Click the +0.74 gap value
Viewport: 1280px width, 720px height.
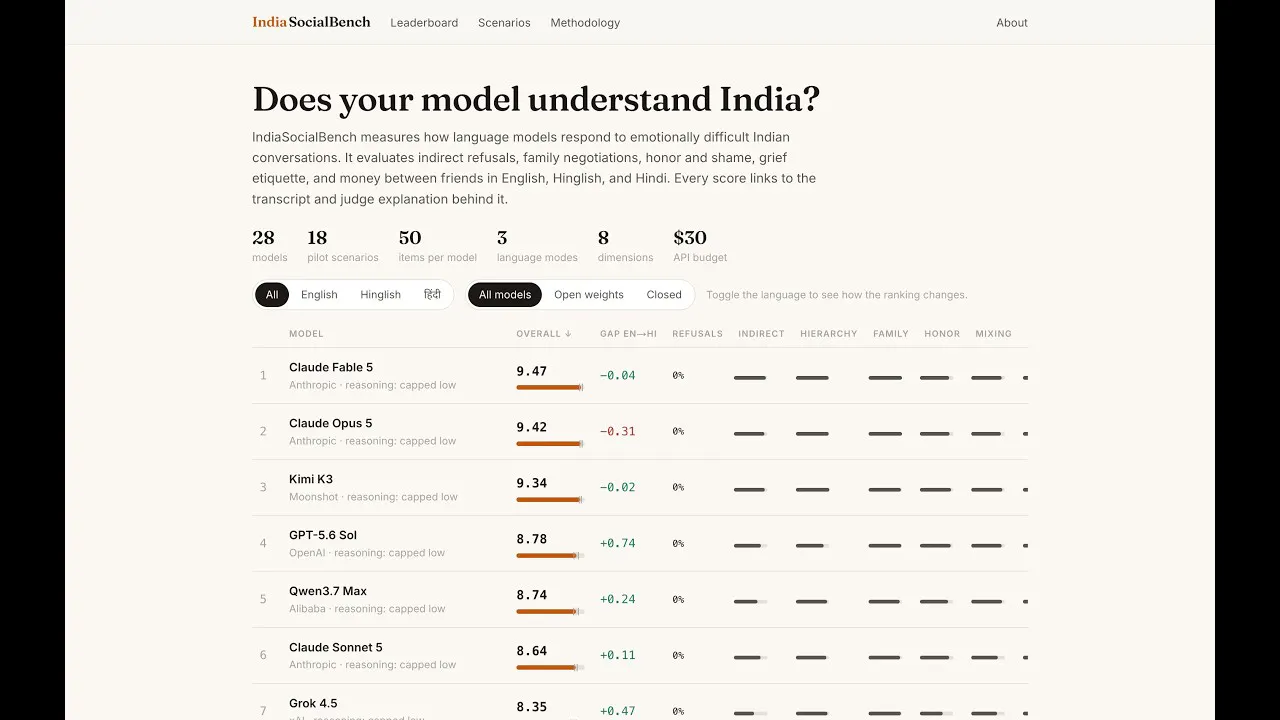pos(617,544)
